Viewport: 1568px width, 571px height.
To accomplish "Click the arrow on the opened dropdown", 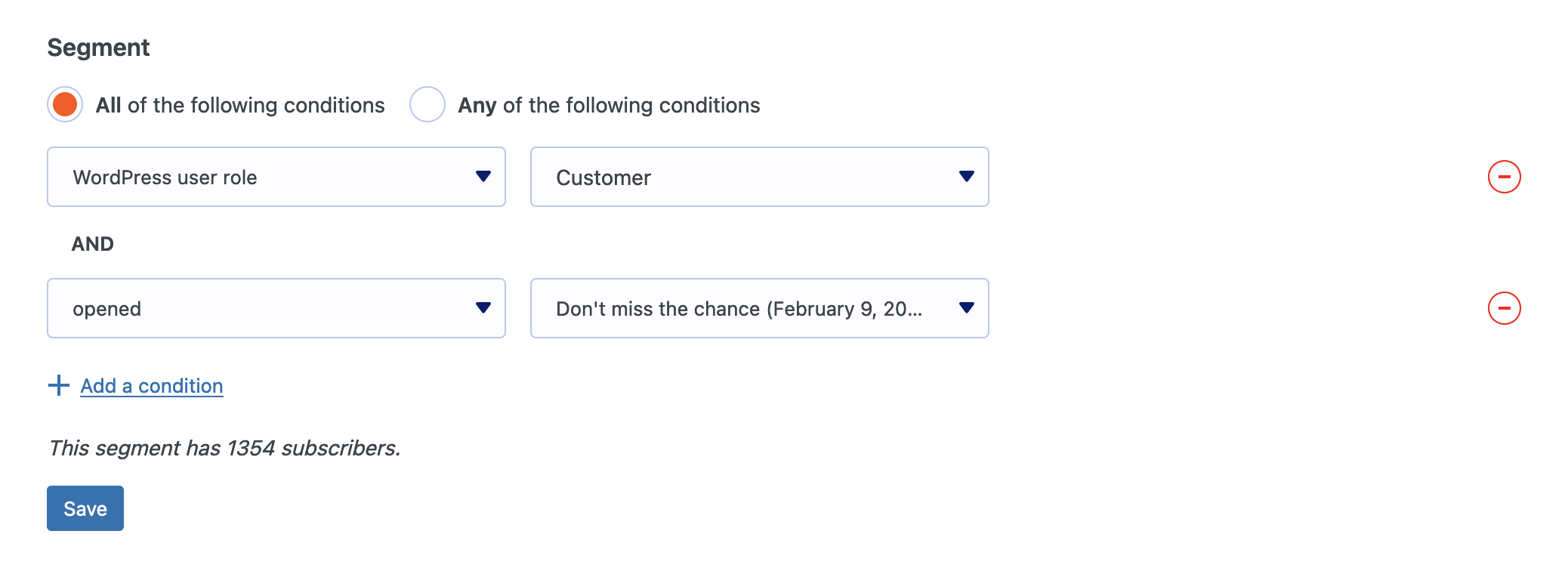I will tap(483, 308).
